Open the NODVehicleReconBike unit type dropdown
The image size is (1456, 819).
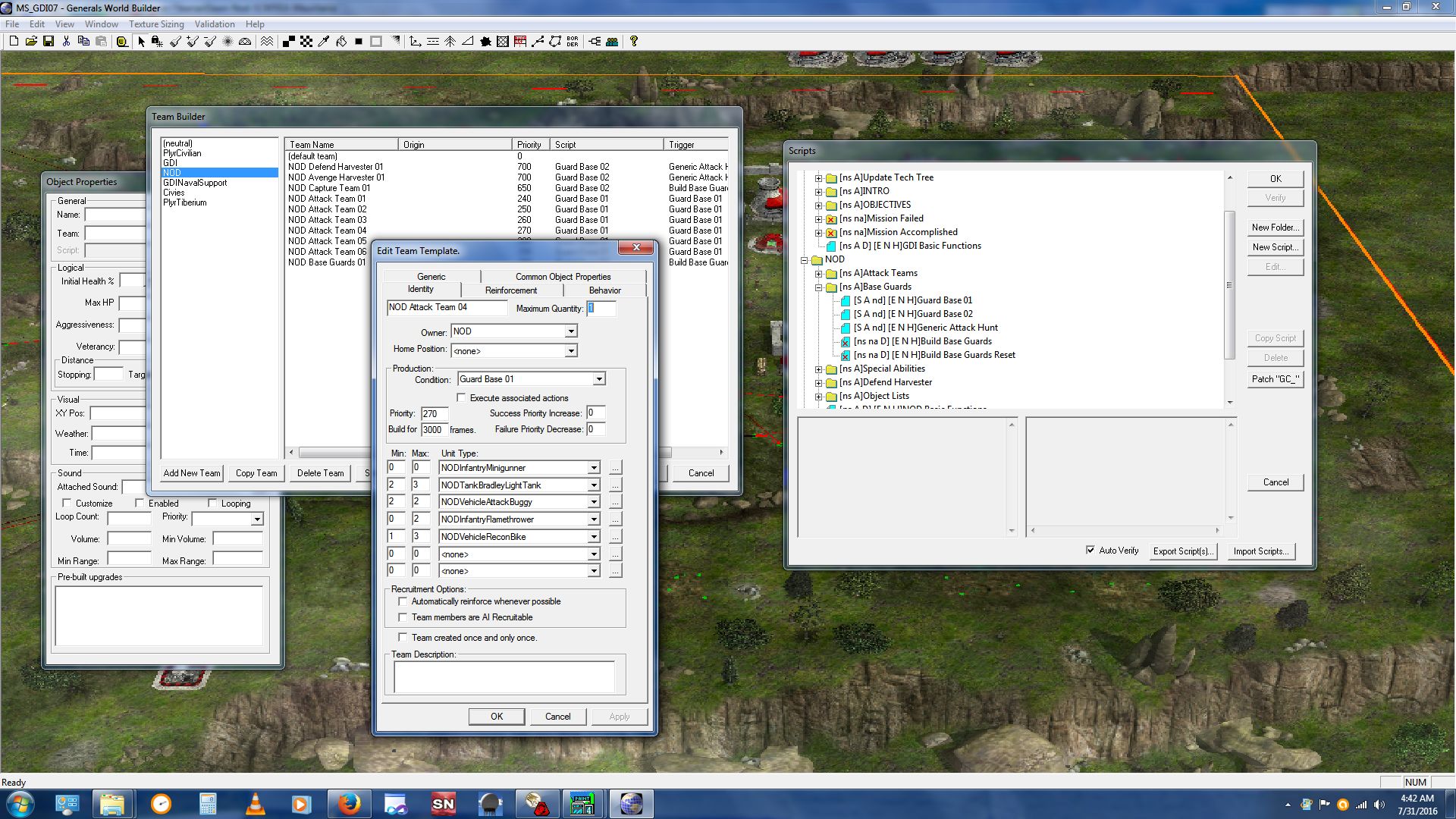pos(594,537)
